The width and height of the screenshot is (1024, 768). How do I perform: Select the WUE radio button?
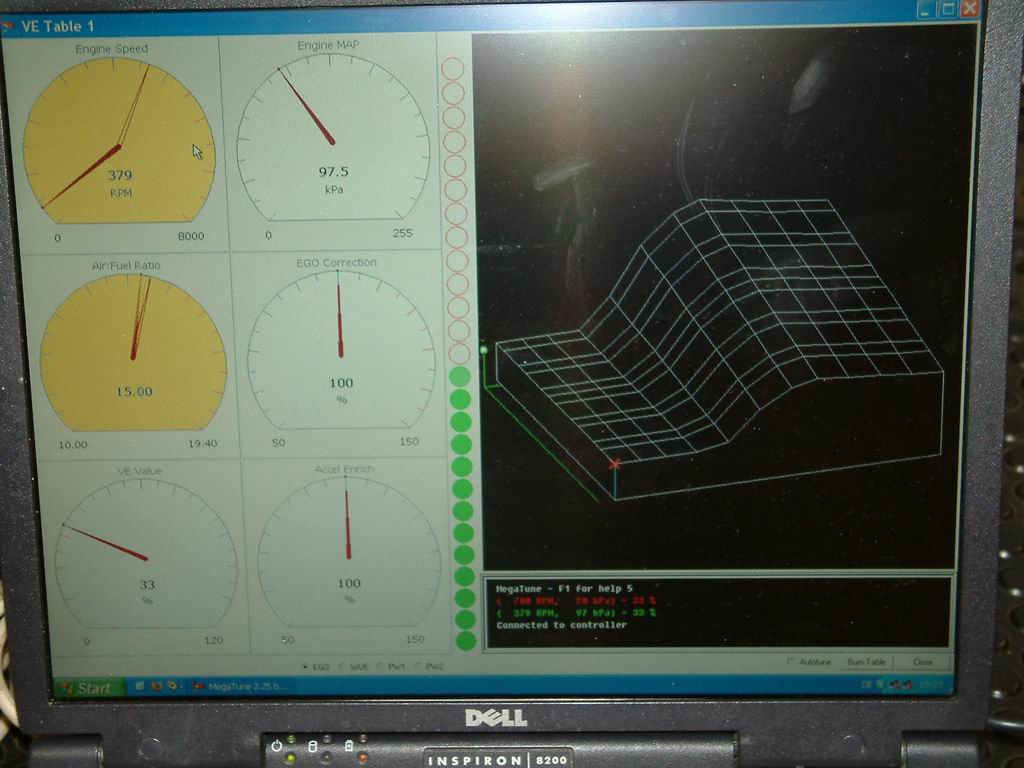tap(342, 666)
